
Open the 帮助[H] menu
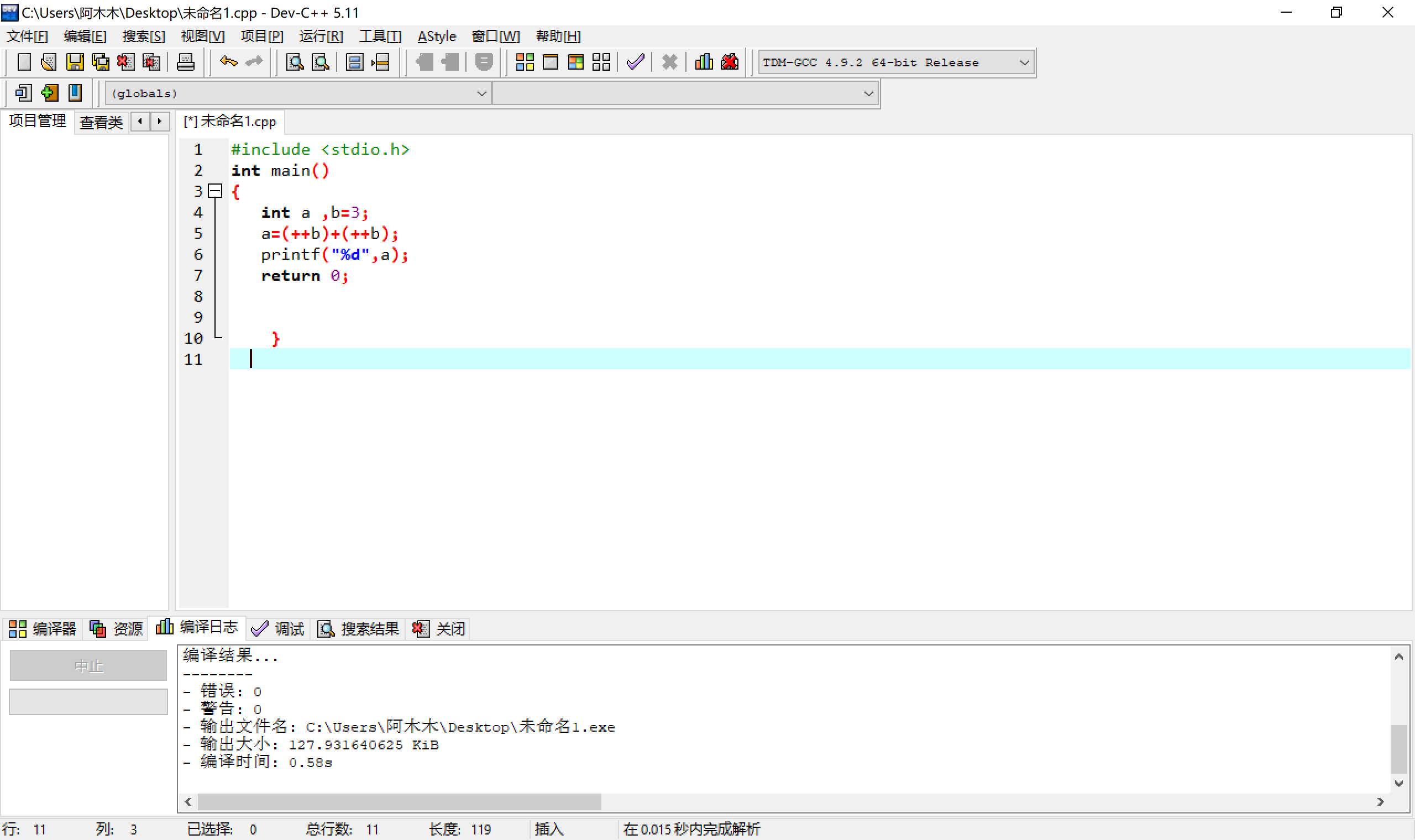[x=559, y=36]
